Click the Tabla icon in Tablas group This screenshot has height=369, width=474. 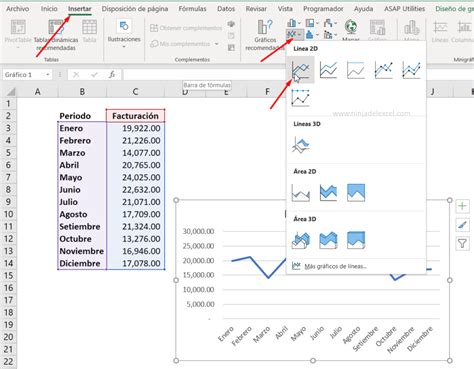tap(89, 27)
